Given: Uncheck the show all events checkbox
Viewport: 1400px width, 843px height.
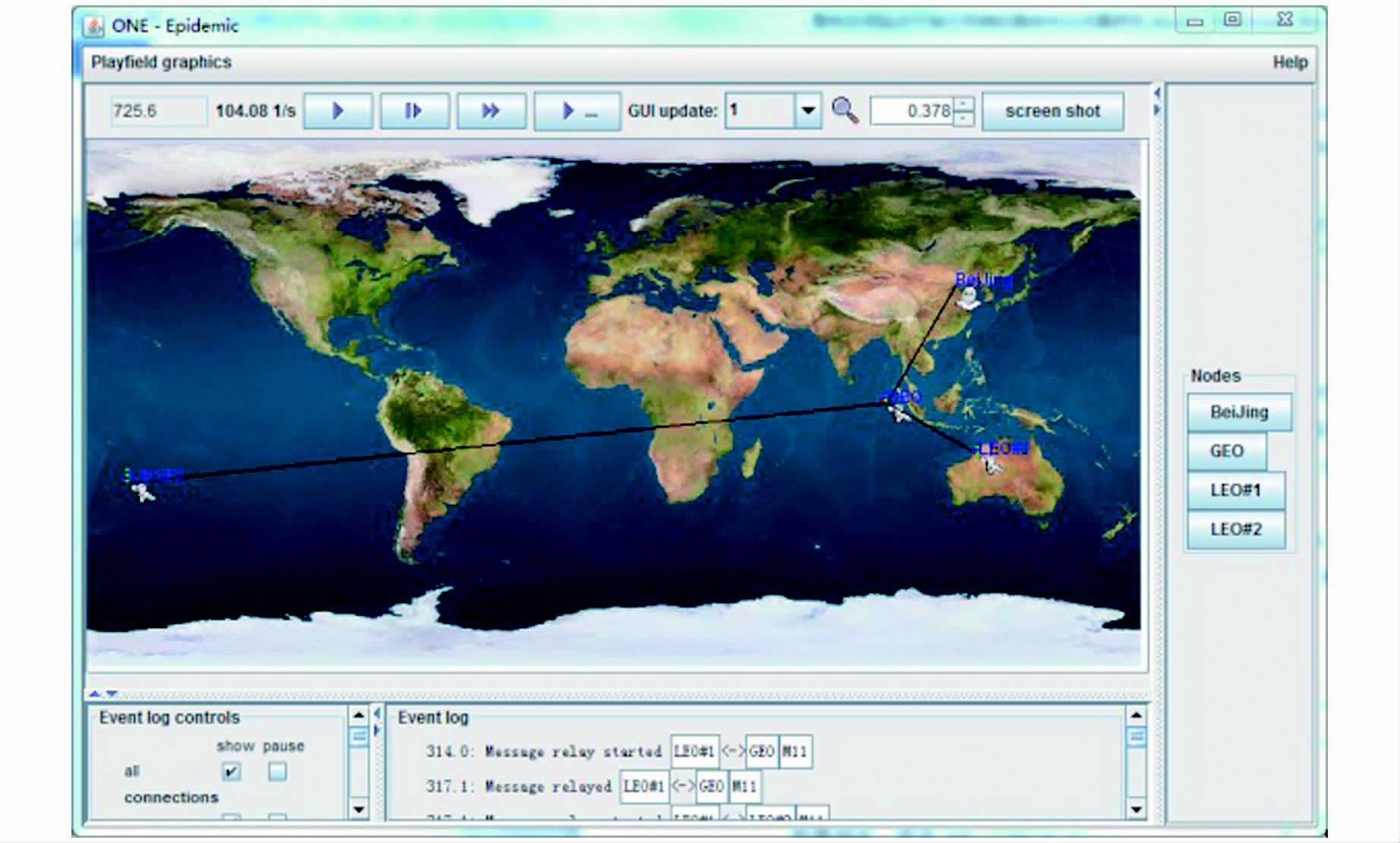Looking at the screenshot, I should (x=231, y=772).
